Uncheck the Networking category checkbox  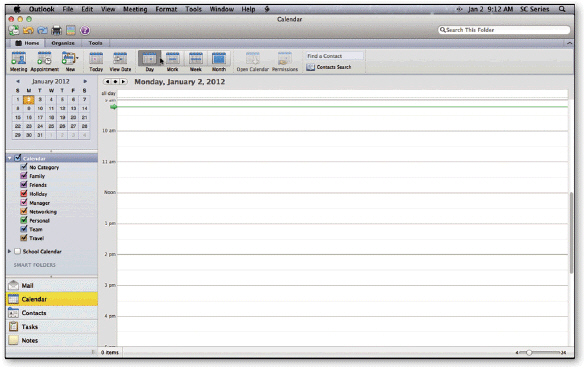[24, 212]
